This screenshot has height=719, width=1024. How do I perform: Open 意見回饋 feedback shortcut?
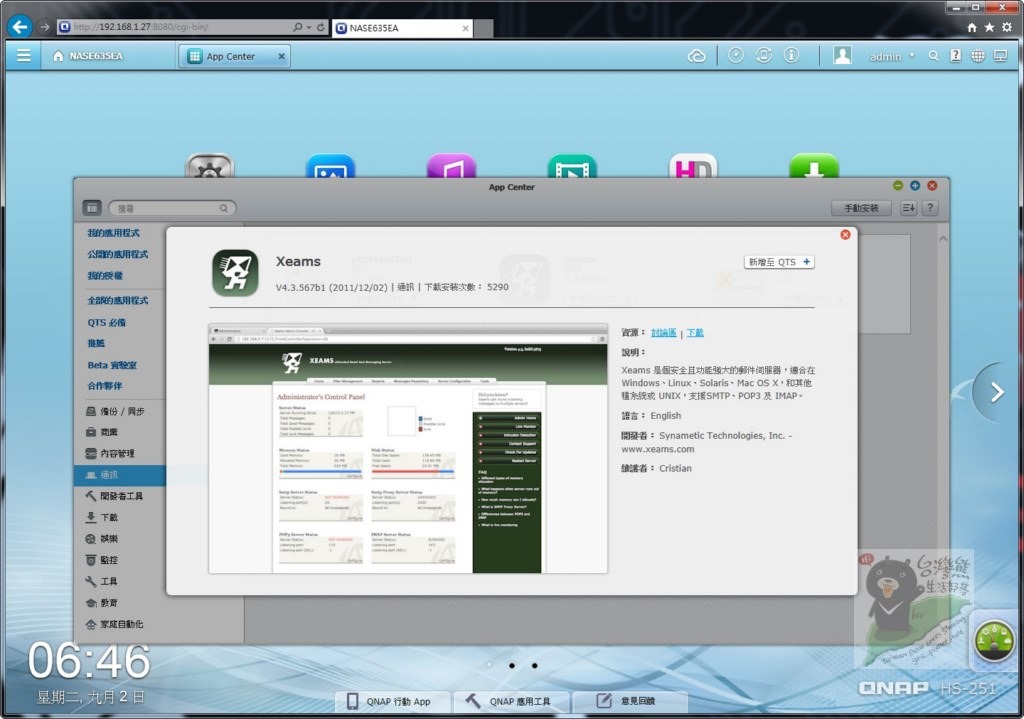point(628,701)
